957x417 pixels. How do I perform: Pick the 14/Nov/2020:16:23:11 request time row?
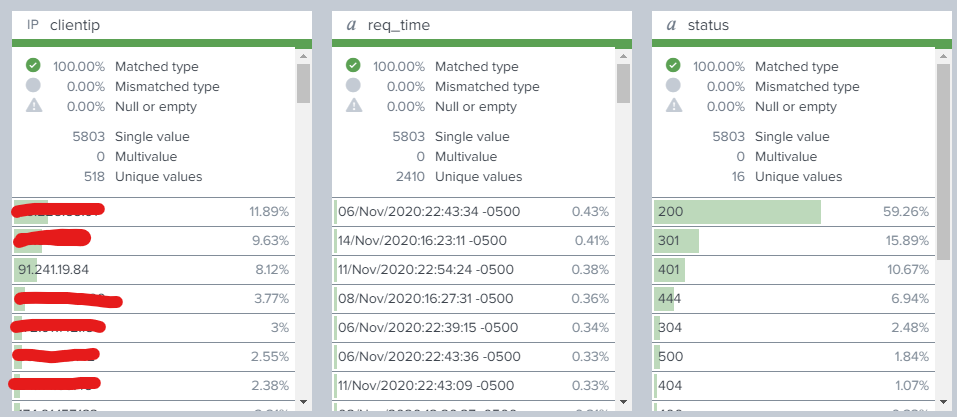pos(472,241)
